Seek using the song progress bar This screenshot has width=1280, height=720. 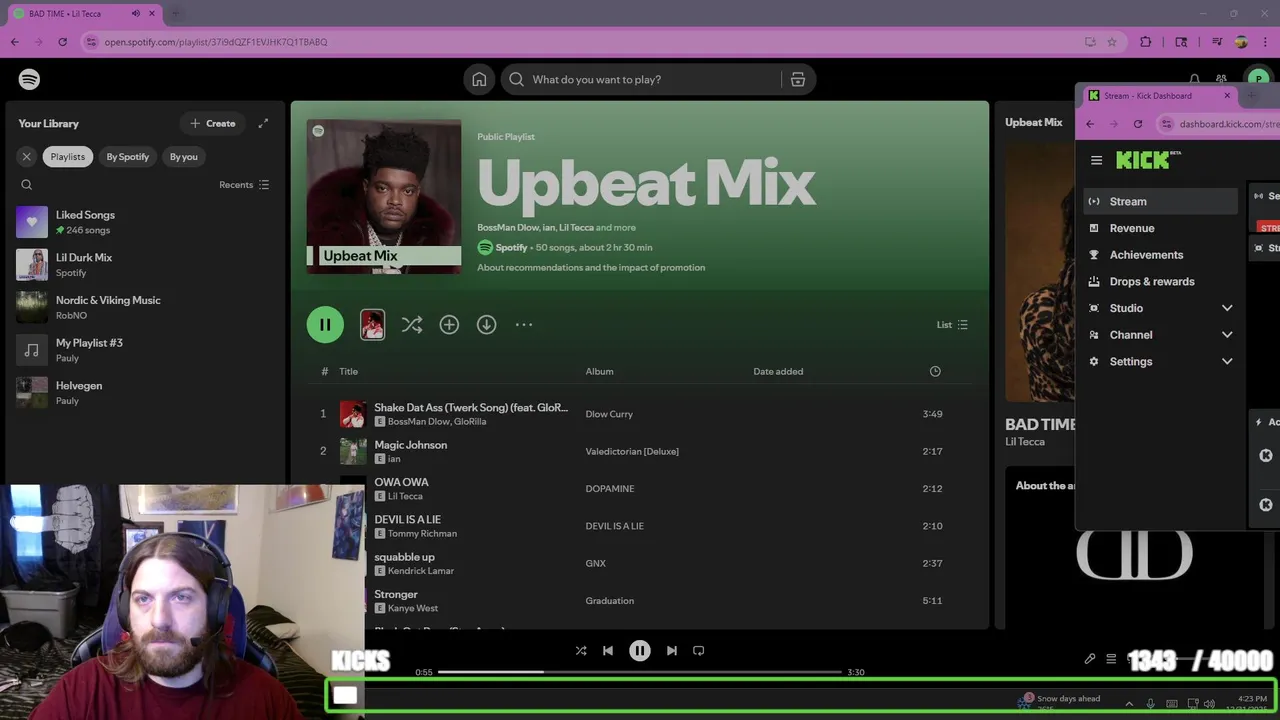640,672
